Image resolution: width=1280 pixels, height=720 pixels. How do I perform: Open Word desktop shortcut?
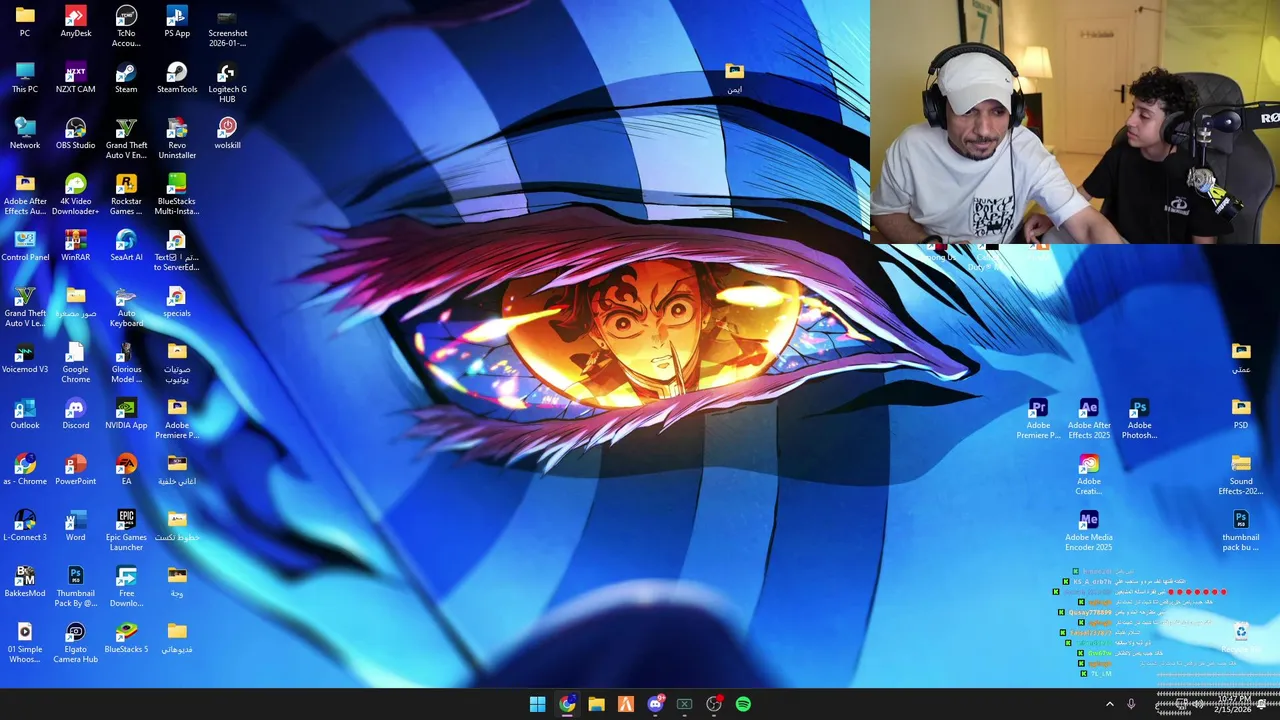(x=76, y=526)
